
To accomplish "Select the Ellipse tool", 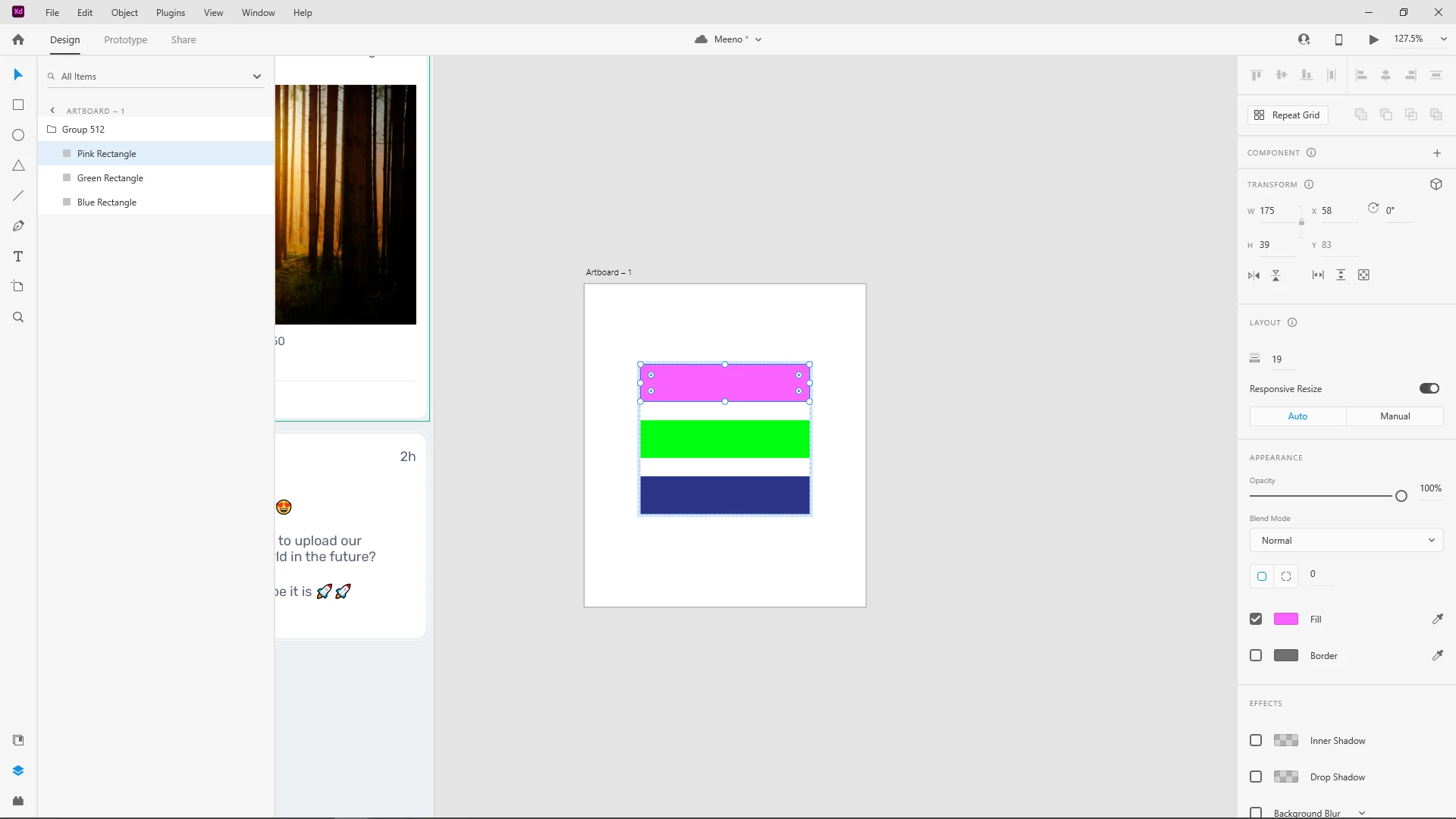I will pyautogui.click(x=18, y=135).
